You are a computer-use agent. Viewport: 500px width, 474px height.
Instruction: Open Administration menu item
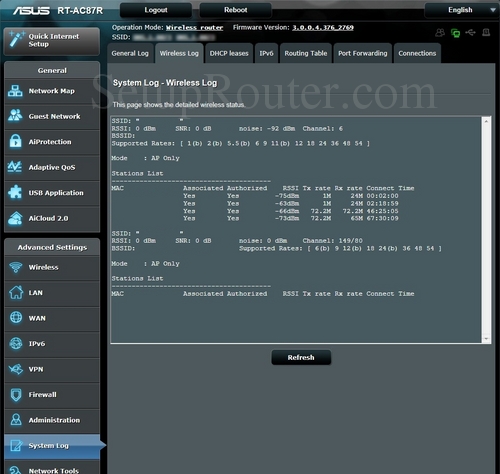[x=52, y=420]
